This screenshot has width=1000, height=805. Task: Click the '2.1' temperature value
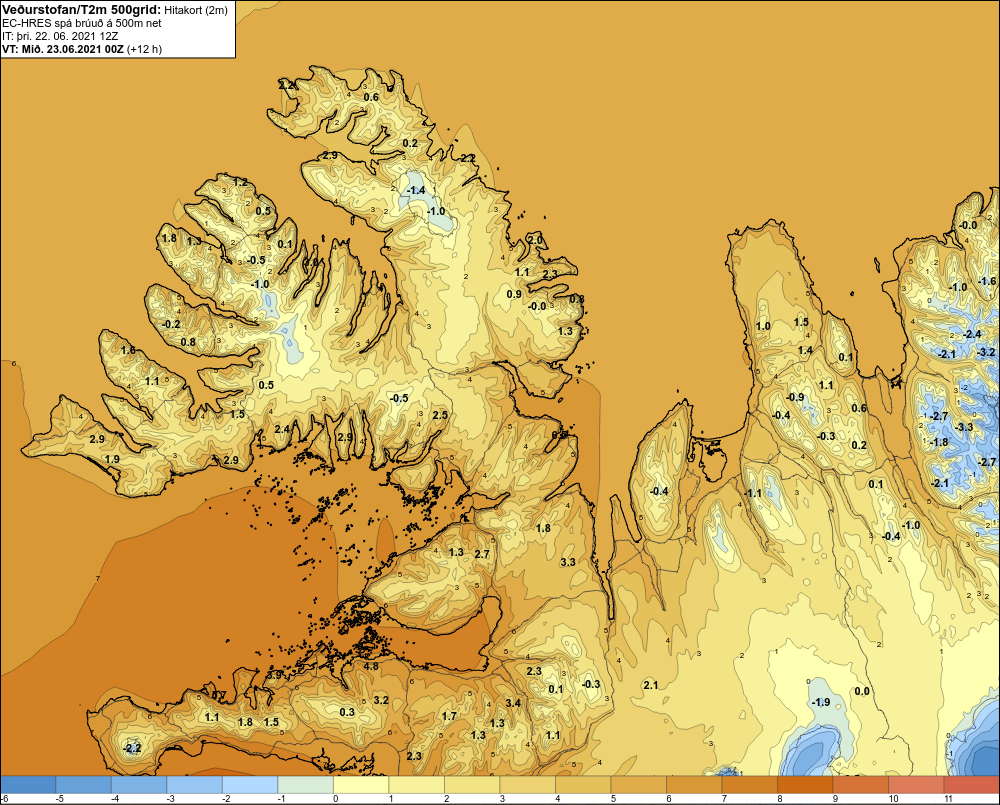[651, 685]
